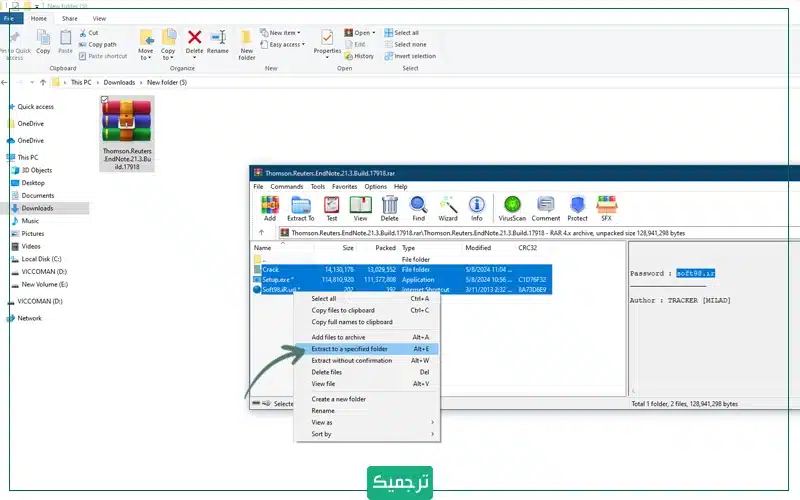Expand Sort by submenu in context menu
This screenshot has width=800, height=500.
[432, 434]
